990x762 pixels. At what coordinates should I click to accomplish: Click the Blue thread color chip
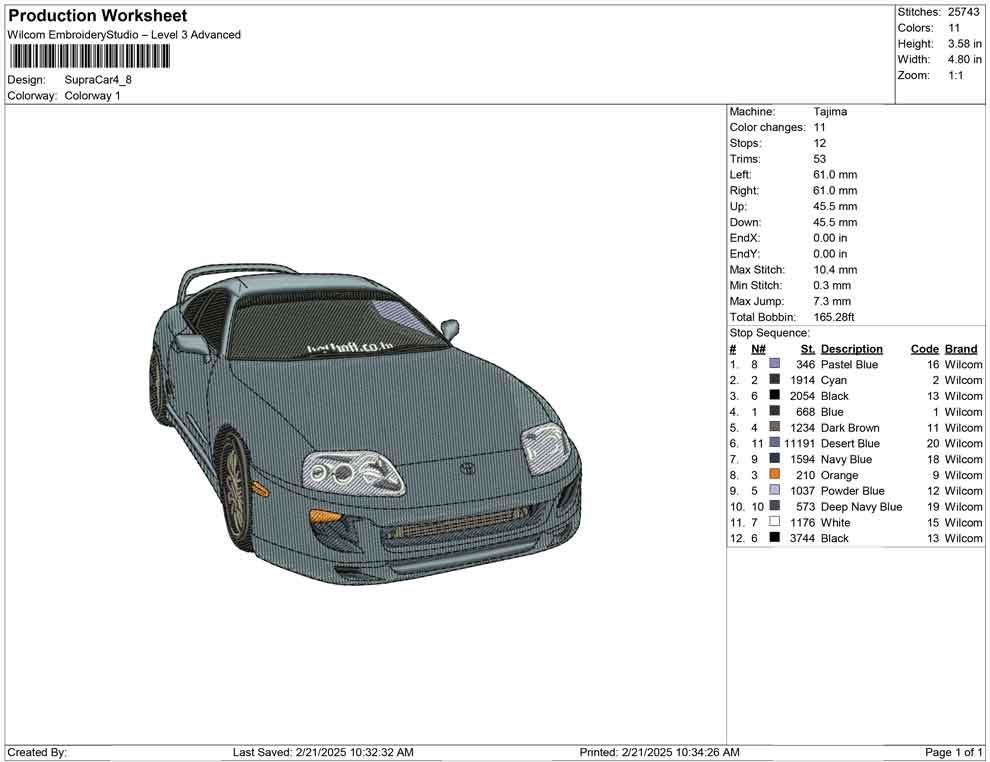775,411
